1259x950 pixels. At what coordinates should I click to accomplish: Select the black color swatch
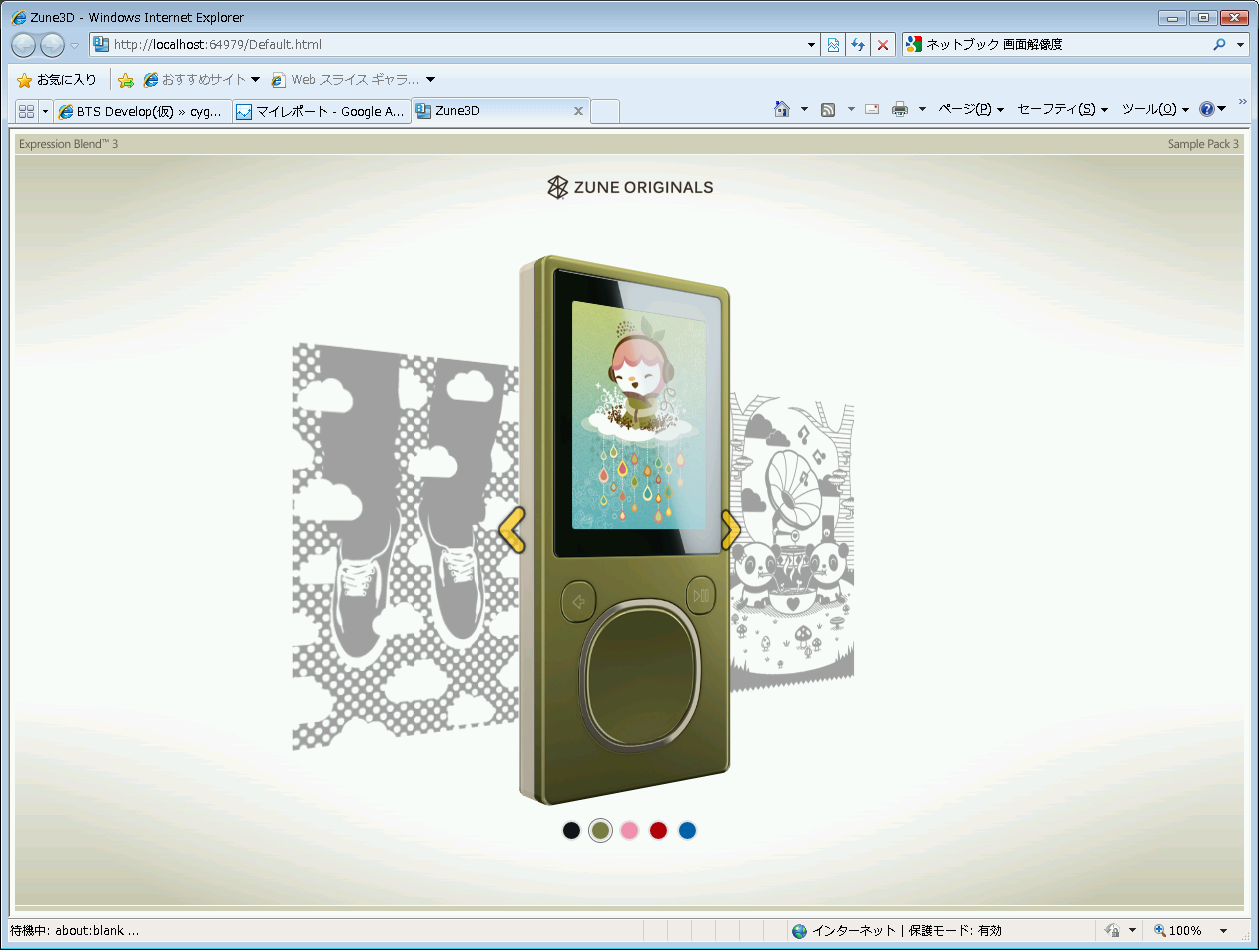pos(571,831)
